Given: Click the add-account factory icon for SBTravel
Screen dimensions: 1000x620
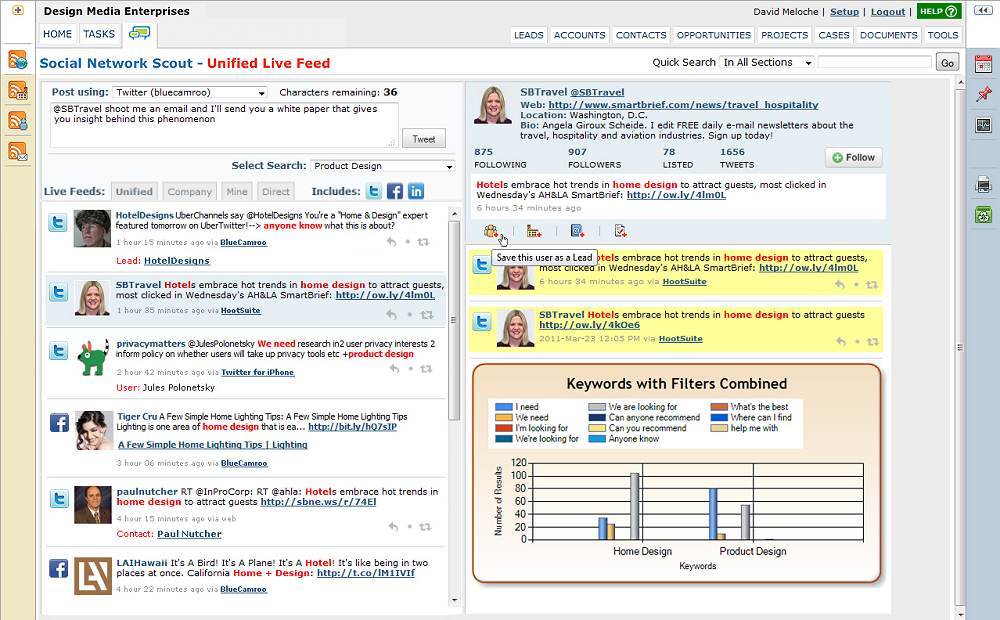Looking at the screenshot, I should pos(534,231).
